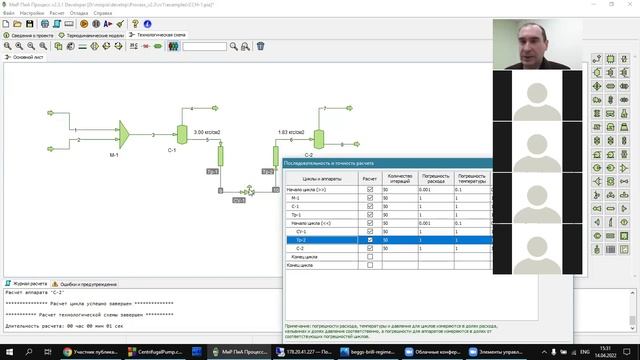Select the valve between the pipes on flowsheet
This screenshot has height=360, width=640.
pos(249,190)
